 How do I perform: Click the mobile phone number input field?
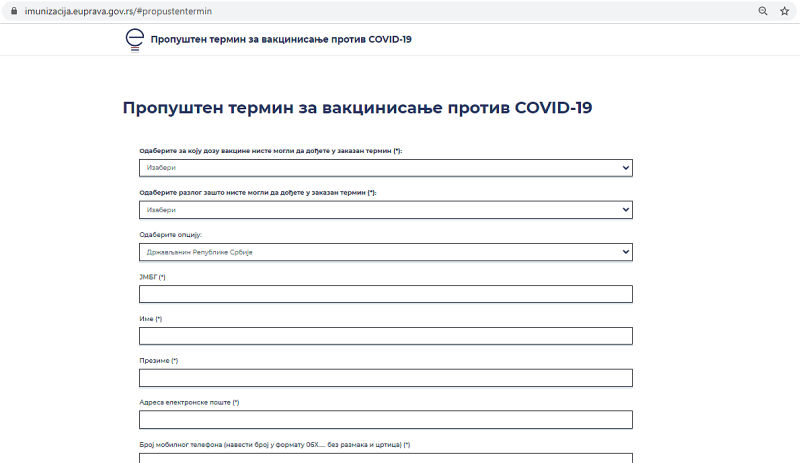[385, 458]
